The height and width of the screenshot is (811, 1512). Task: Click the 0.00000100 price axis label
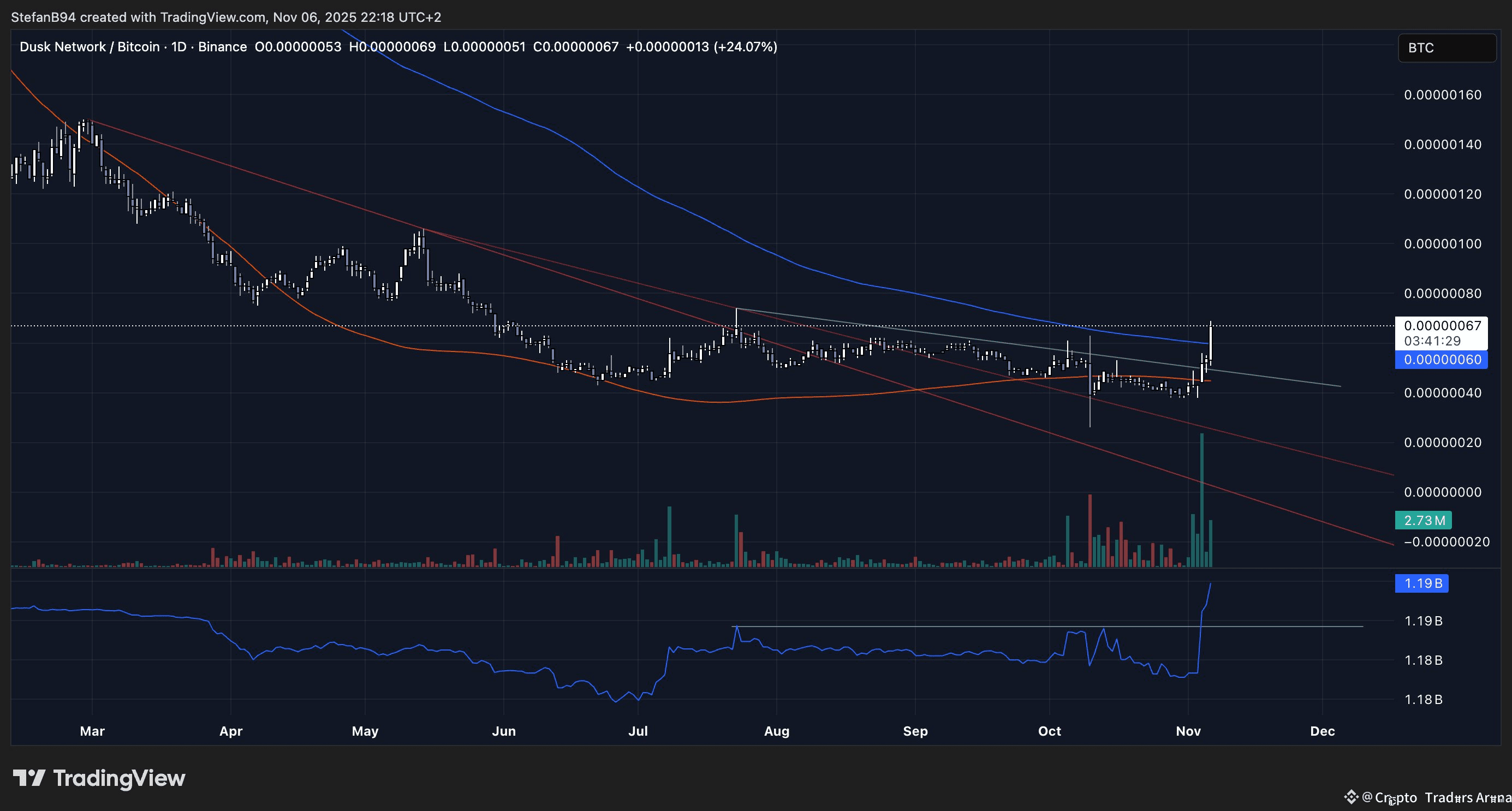click(x=1443, y=243)
